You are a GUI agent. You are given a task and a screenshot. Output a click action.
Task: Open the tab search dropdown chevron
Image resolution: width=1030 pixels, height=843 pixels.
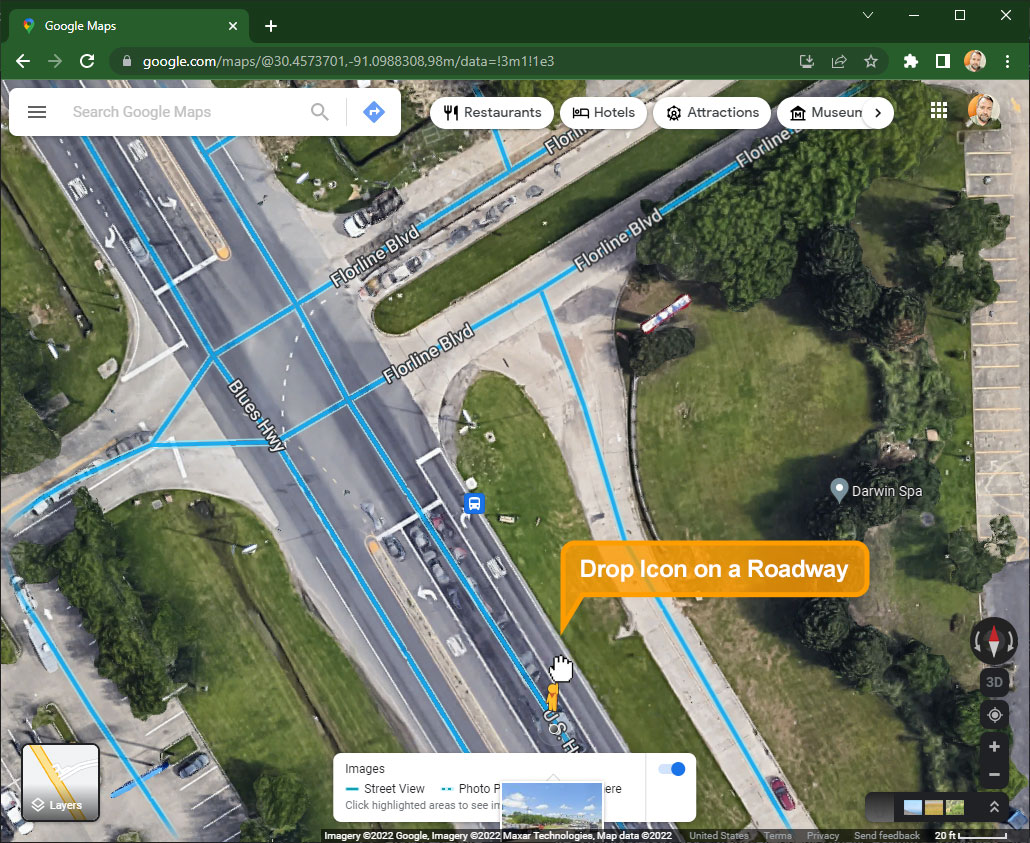tap(868, 15)
